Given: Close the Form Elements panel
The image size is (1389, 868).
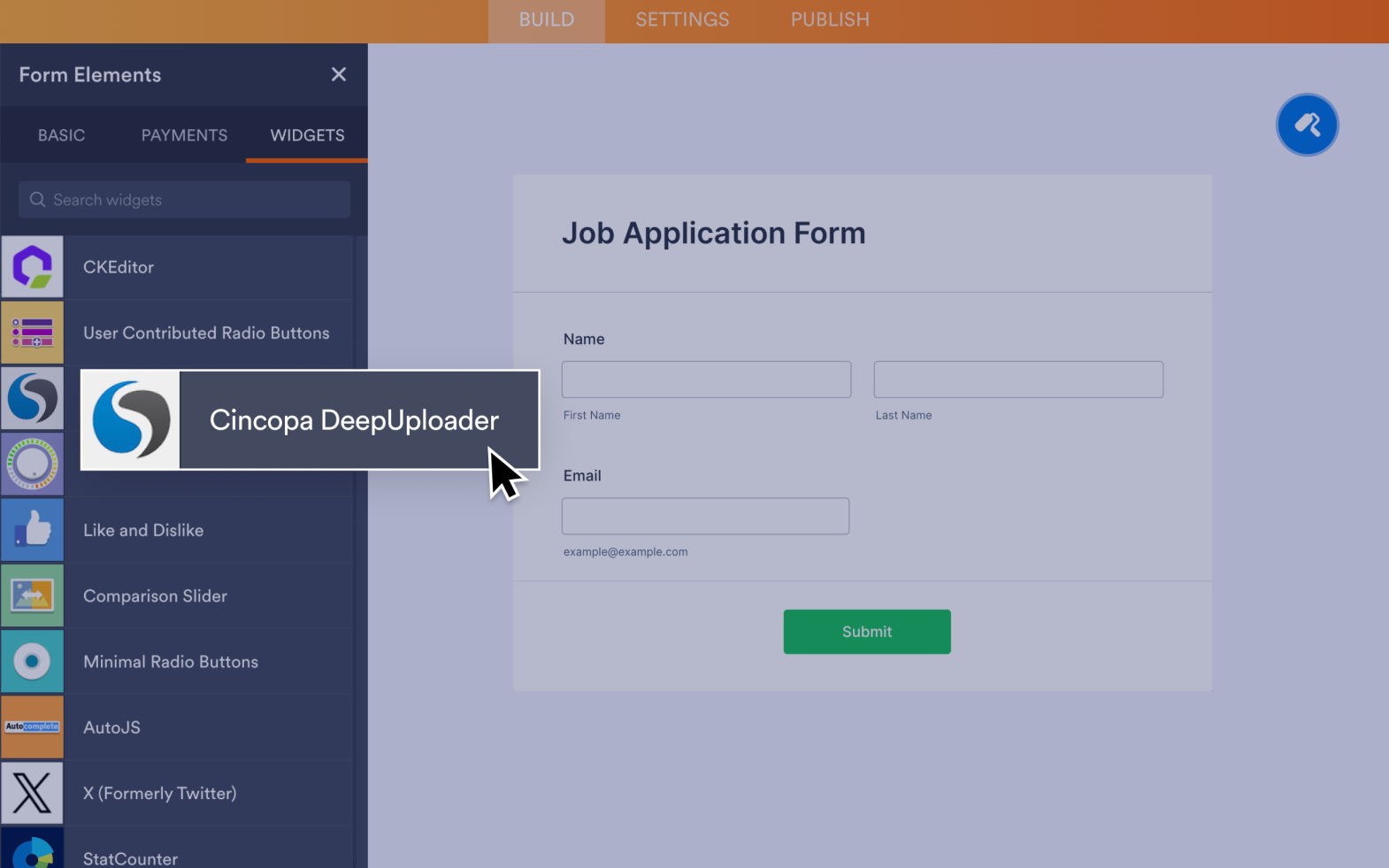Looking at the screenshot, I should click(x=338, y=74).
